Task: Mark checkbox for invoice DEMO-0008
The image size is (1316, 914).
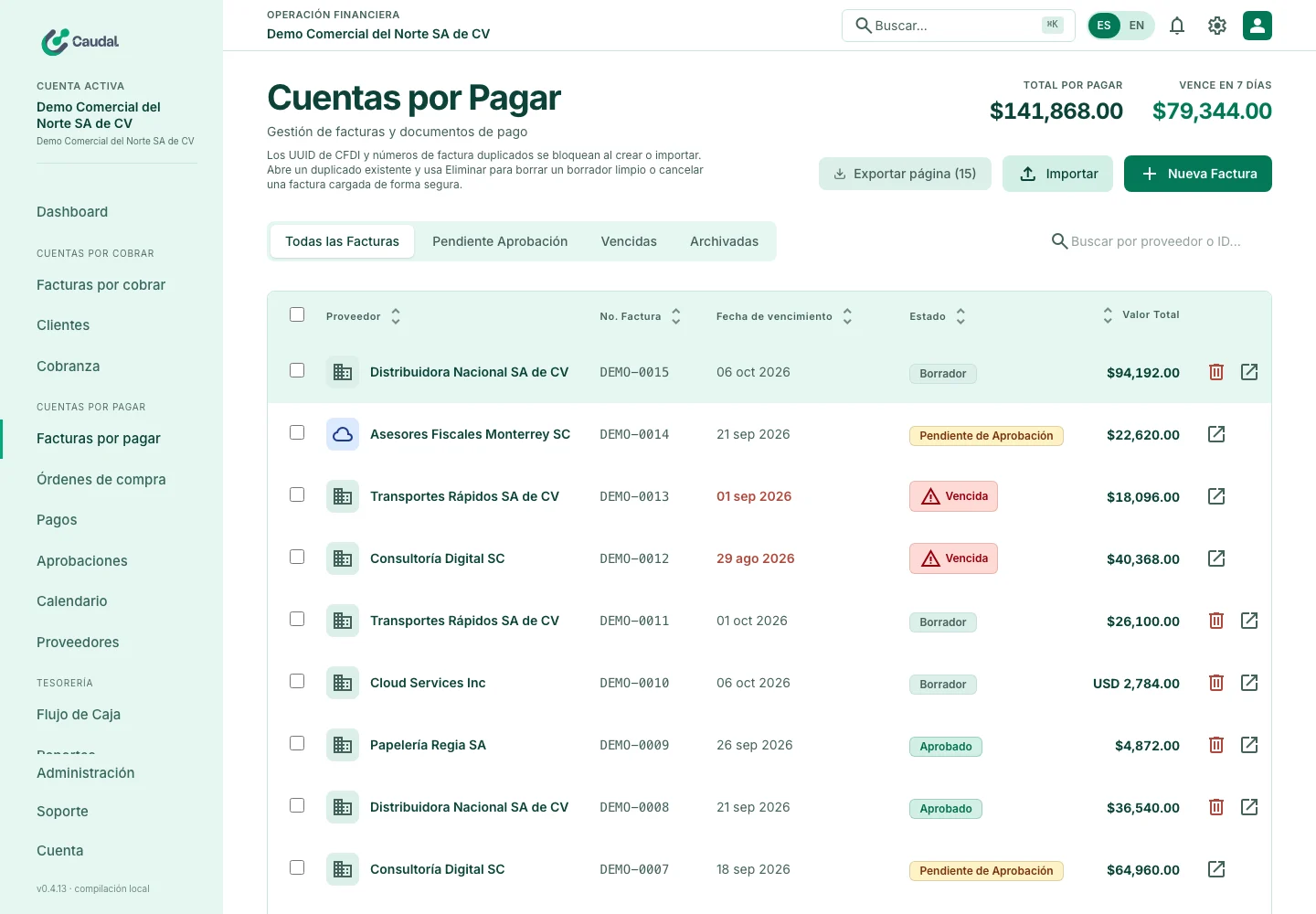Action: [297, 805]
